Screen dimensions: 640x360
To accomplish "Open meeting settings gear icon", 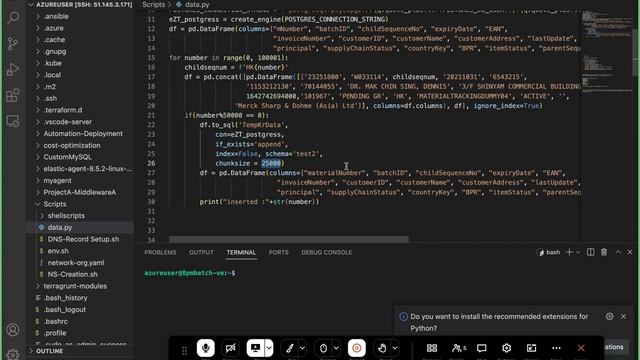I will (x=507, y=348).
